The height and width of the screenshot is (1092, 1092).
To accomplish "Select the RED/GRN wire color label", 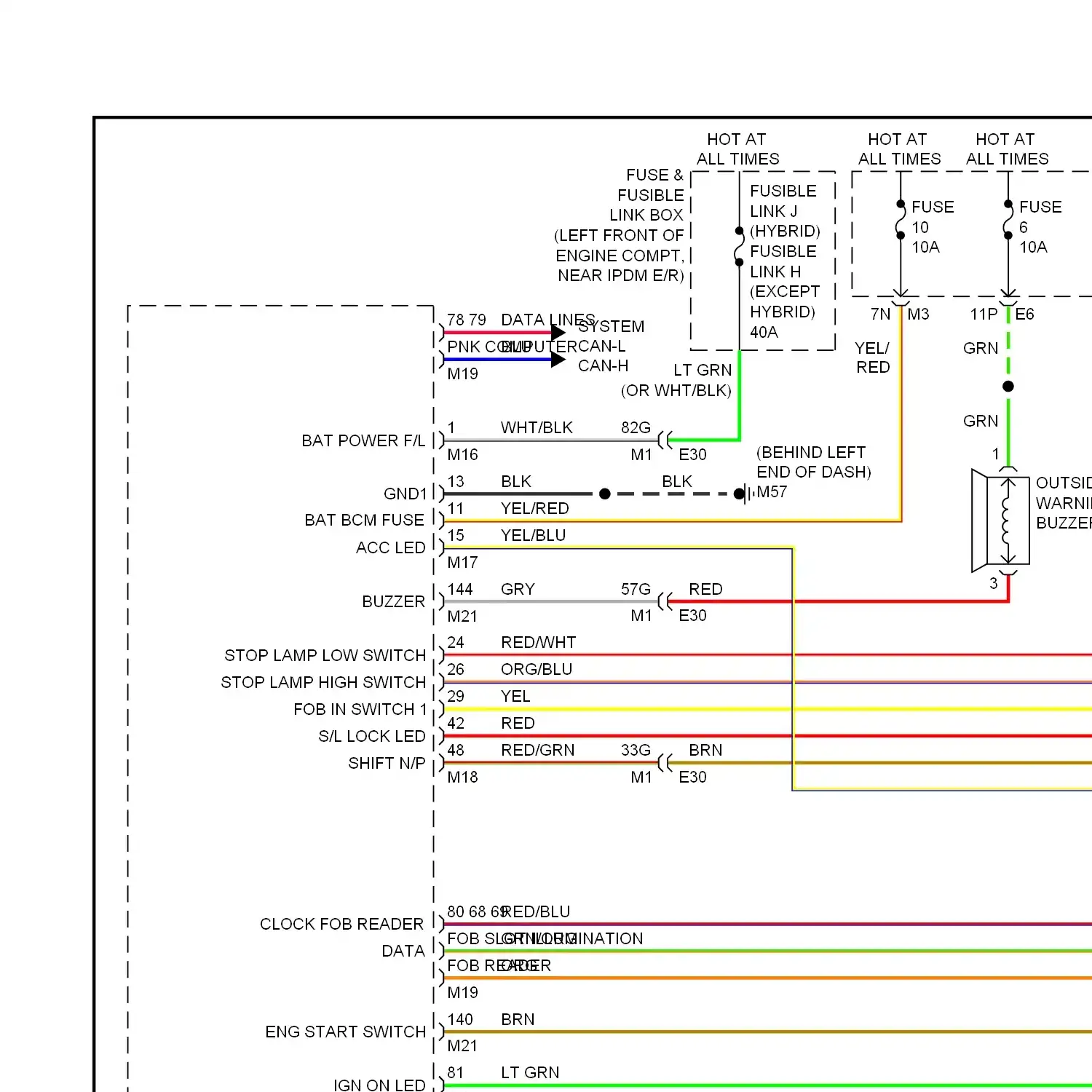I will 537,750.
